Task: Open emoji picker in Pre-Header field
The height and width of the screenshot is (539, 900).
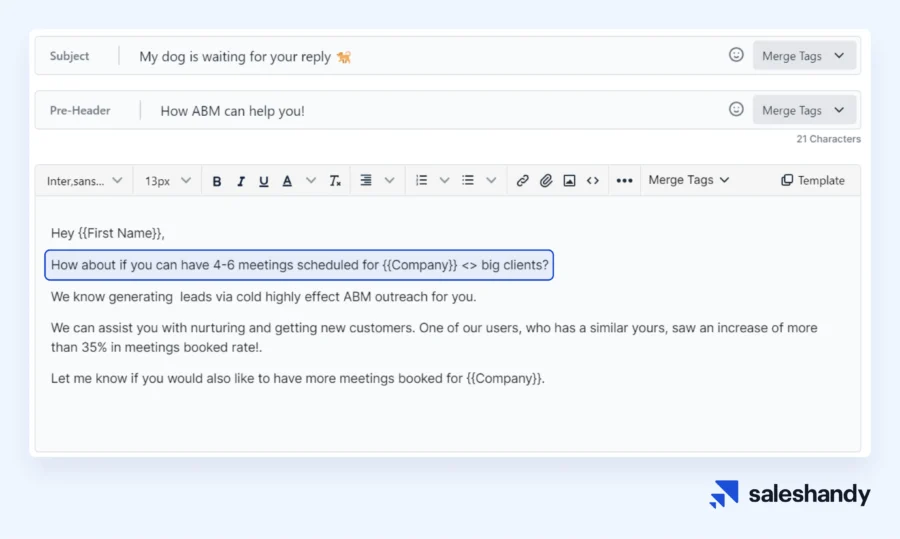Action: pos(736,110)
